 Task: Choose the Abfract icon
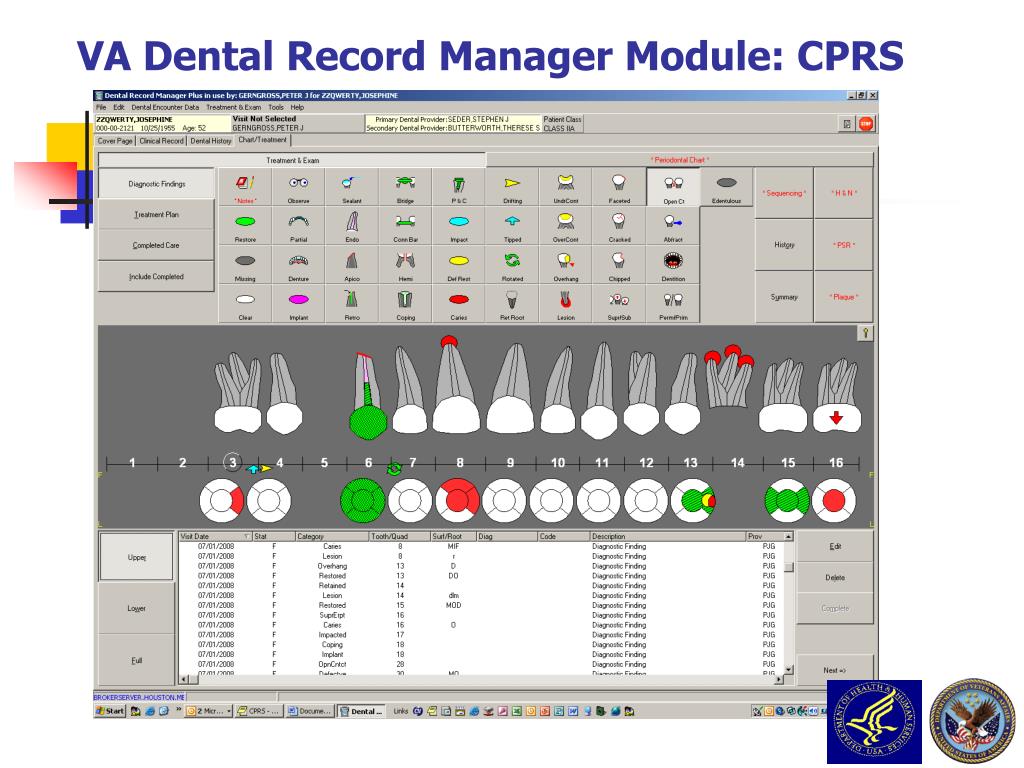673,226
